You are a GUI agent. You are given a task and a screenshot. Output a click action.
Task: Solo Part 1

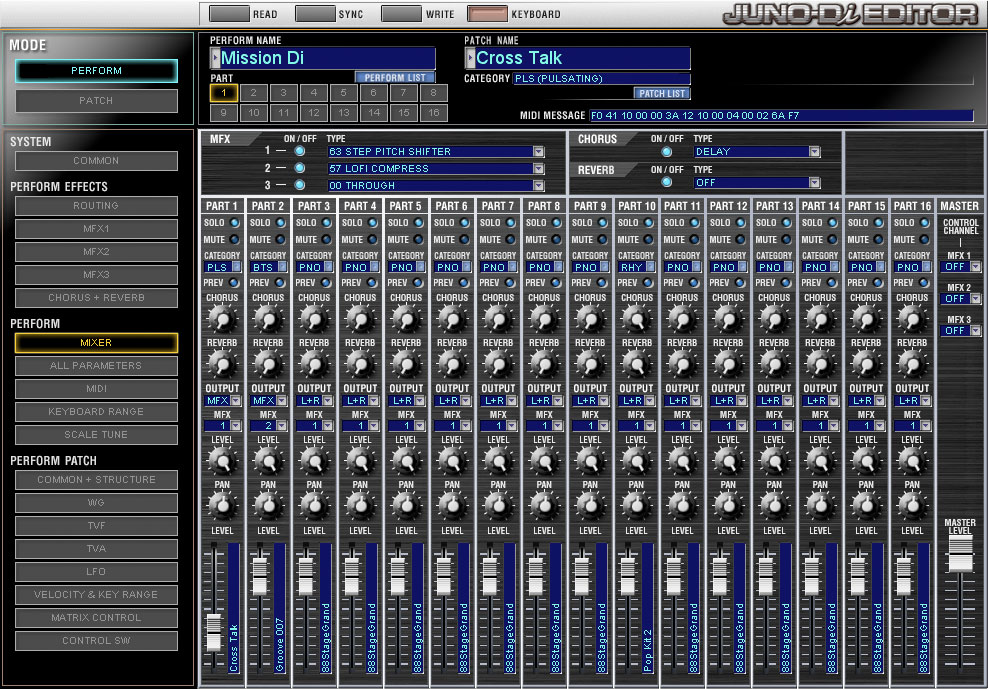(235, 223)
